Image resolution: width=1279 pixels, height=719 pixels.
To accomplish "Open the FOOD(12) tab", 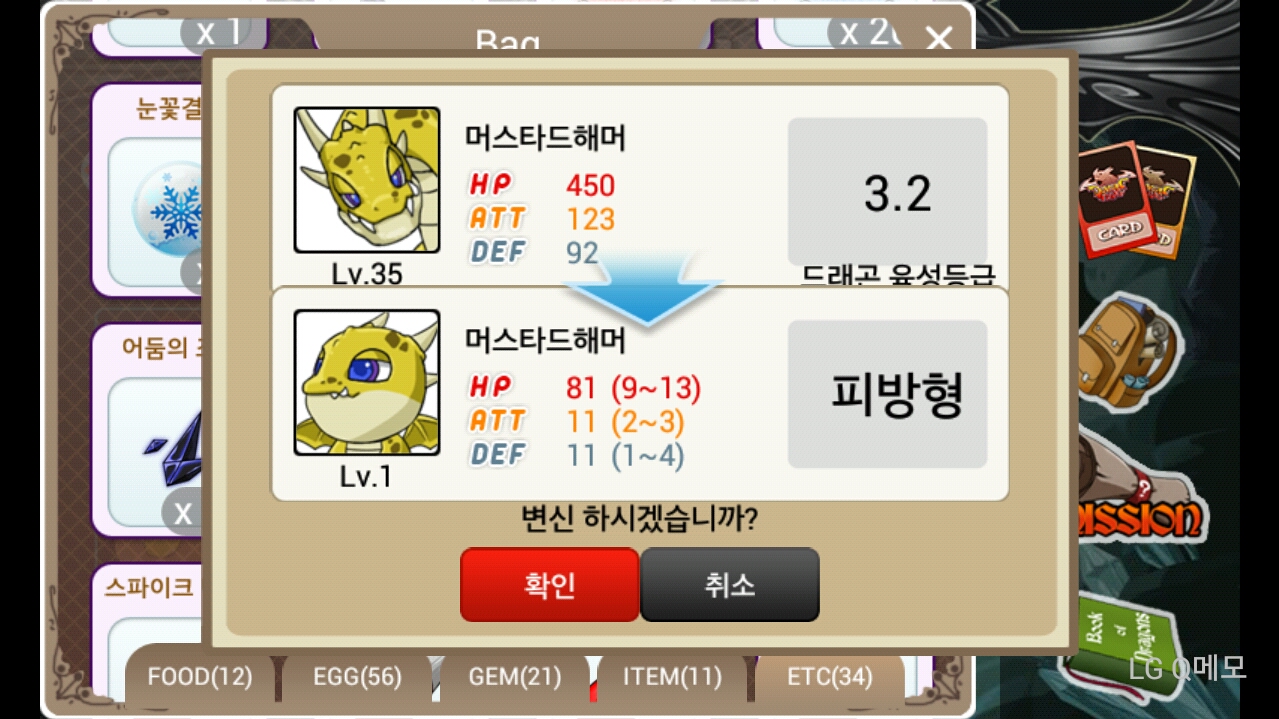I will [x=200, y=677].
